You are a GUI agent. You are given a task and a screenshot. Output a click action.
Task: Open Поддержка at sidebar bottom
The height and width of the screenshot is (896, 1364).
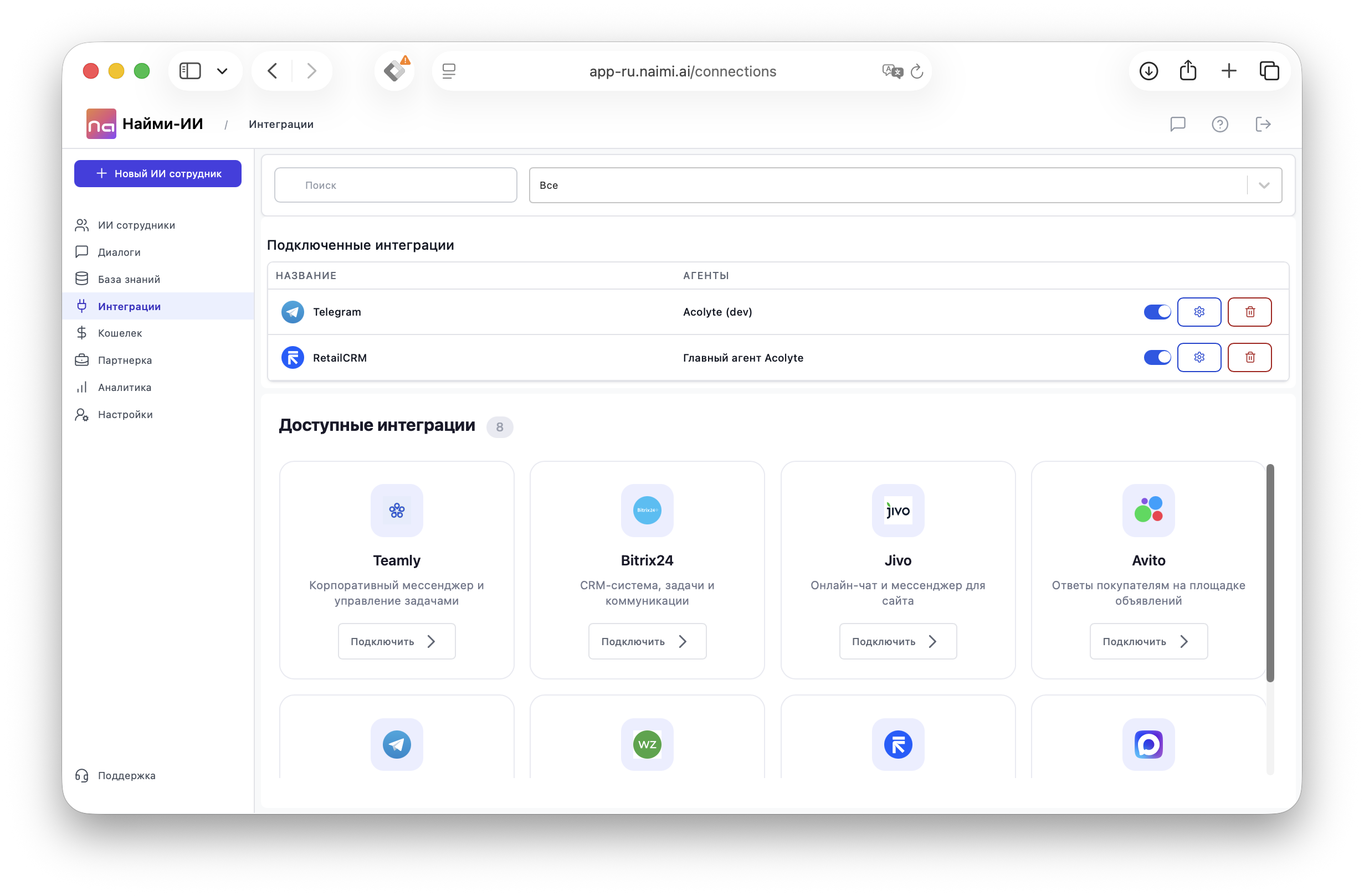[x=116, y=776]
